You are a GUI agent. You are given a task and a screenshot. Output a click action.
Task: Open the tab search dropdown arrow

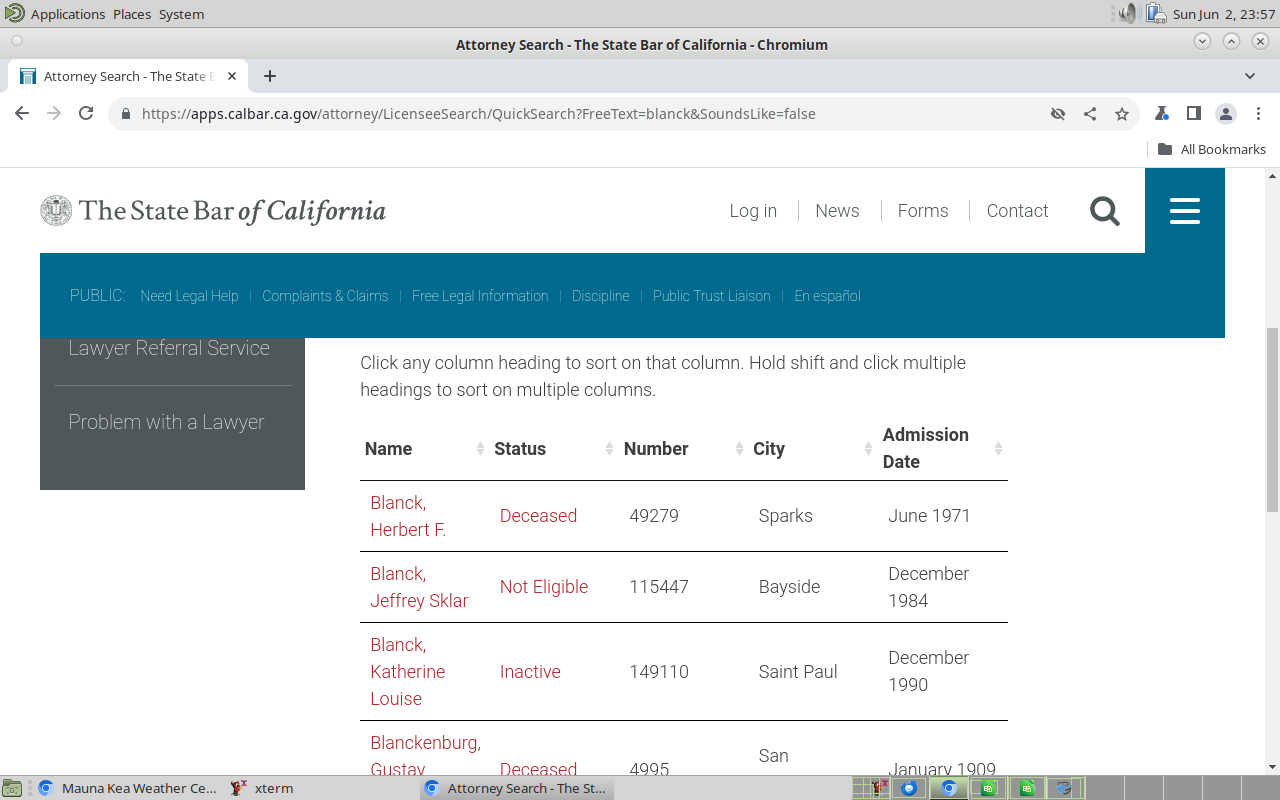coord(1250,76)
